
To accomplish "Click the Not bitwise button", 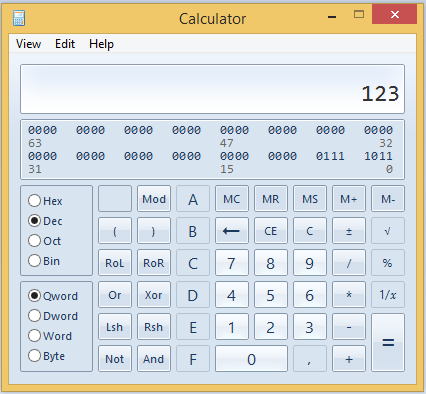I will [115, 359].
